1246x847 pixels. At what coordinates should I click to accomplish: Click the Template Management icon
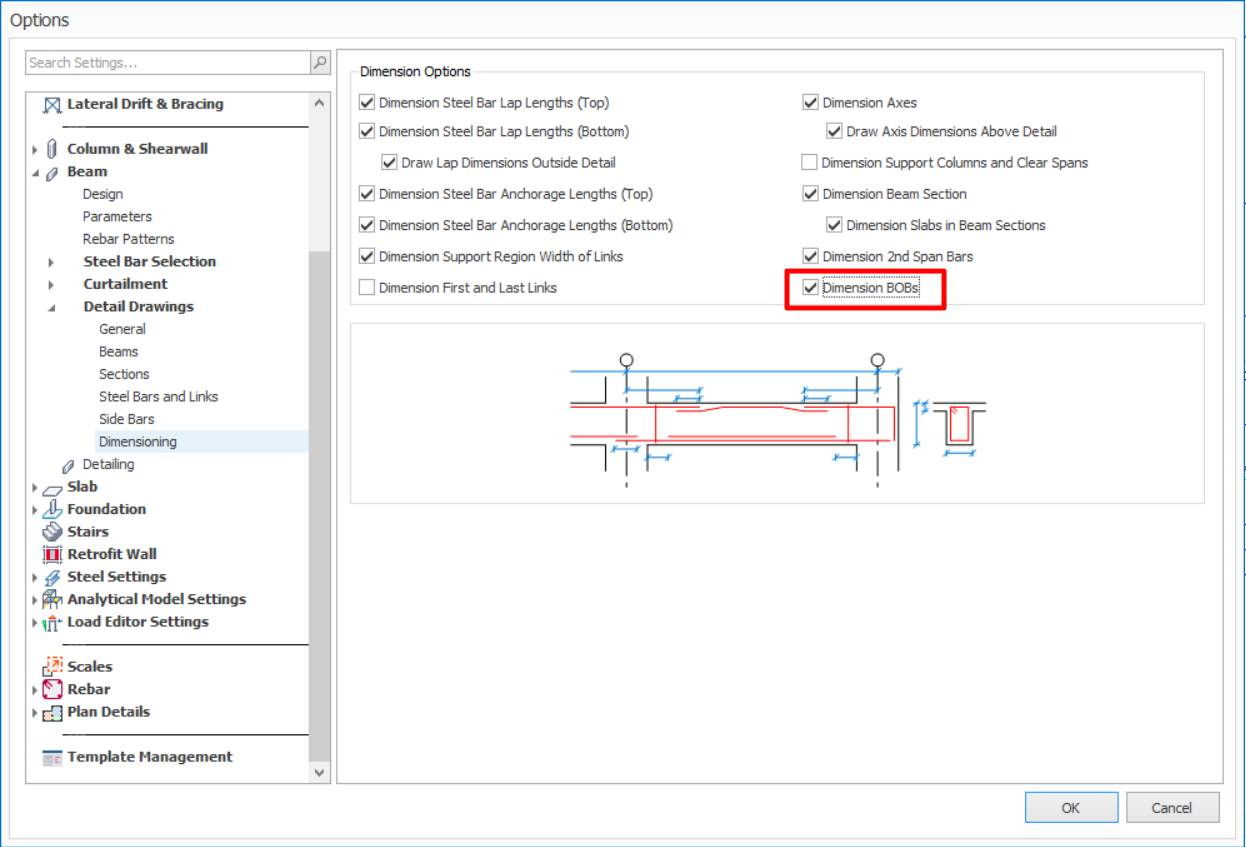pos(53,757)
